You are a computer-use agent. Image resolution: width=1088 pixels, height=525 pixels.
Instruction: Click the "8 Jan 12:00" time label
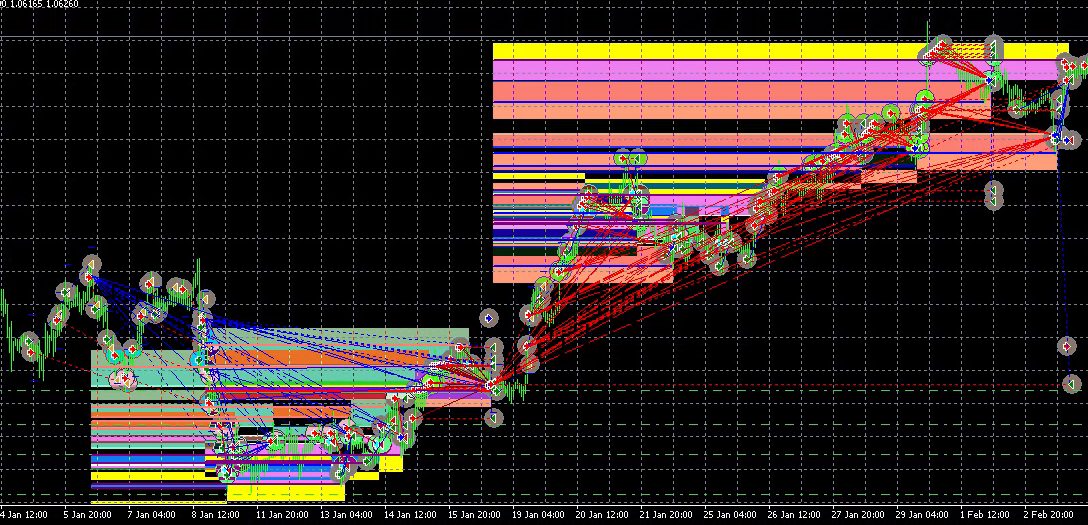[216, 515]
